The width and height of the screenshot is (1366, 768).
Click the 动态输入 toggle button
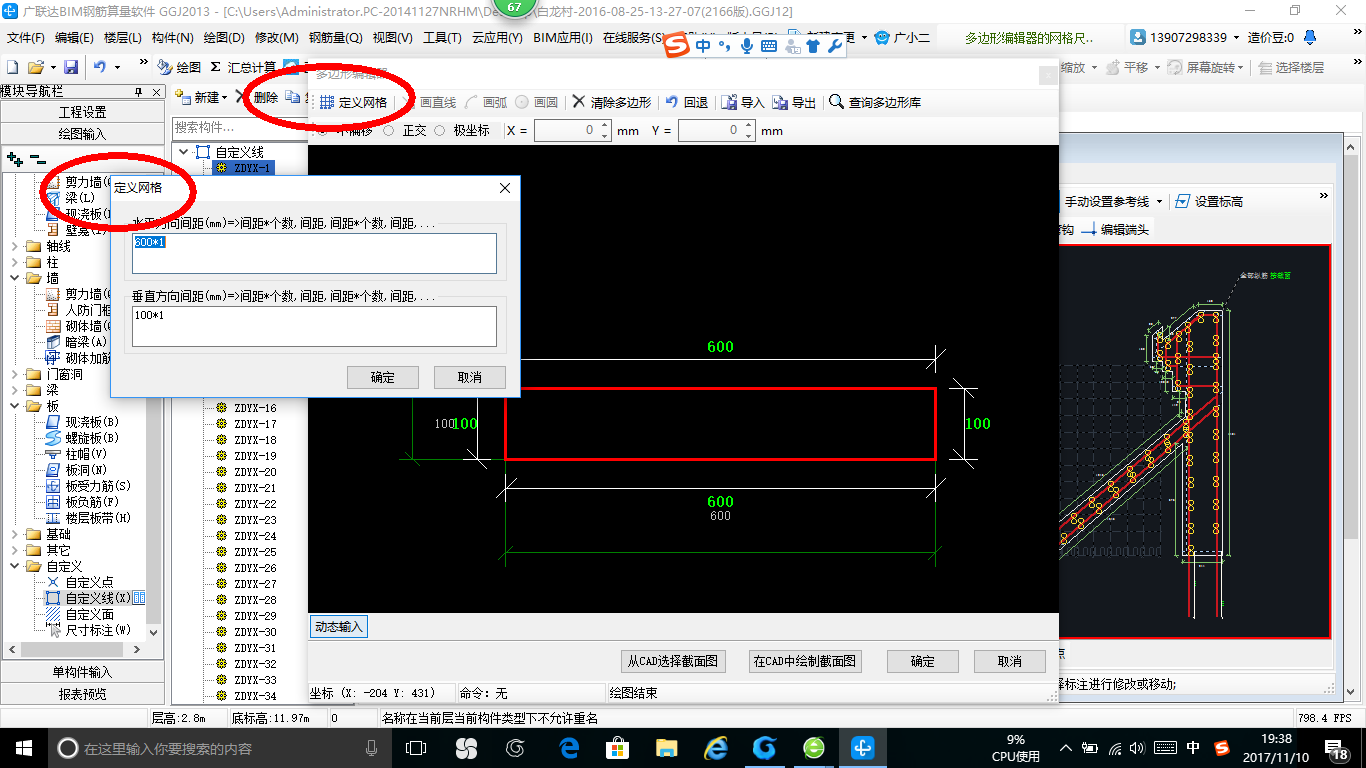(338, 627)
